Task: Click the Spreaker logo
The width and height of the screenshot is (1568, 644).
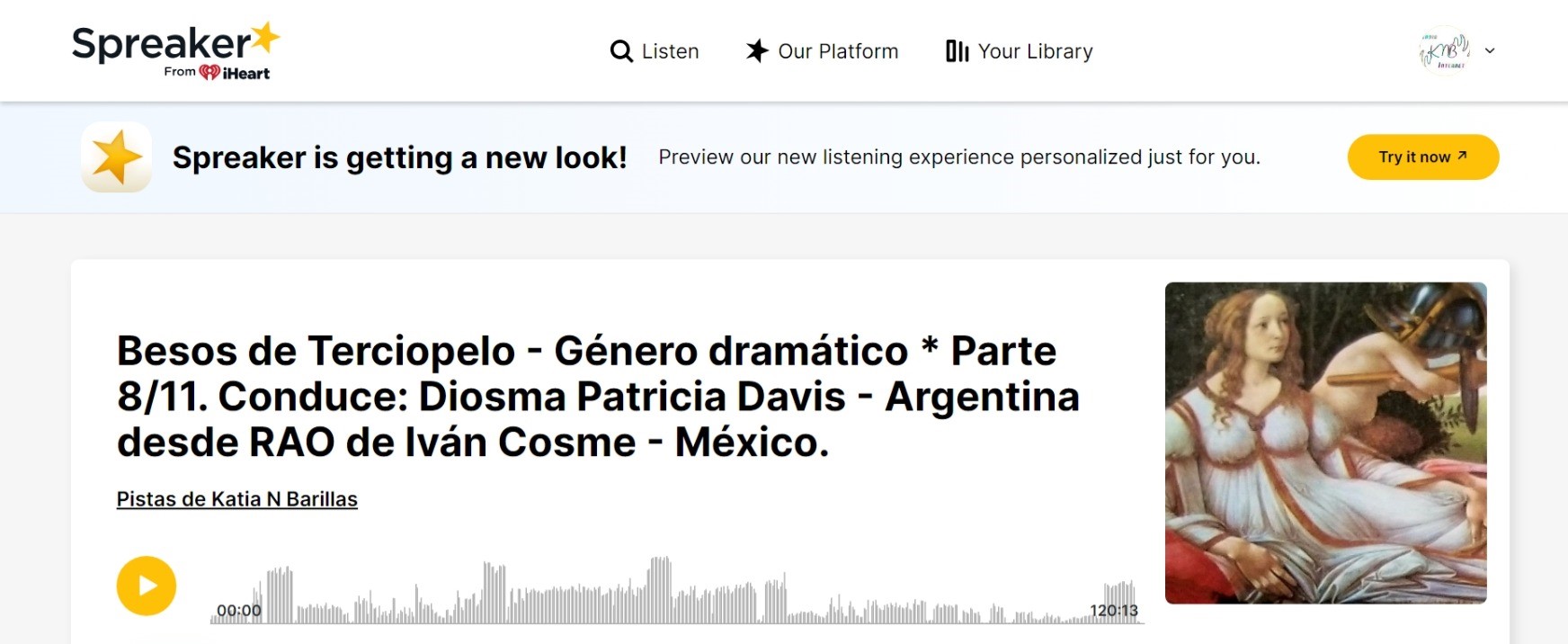Action: click(x=176, y=50)
